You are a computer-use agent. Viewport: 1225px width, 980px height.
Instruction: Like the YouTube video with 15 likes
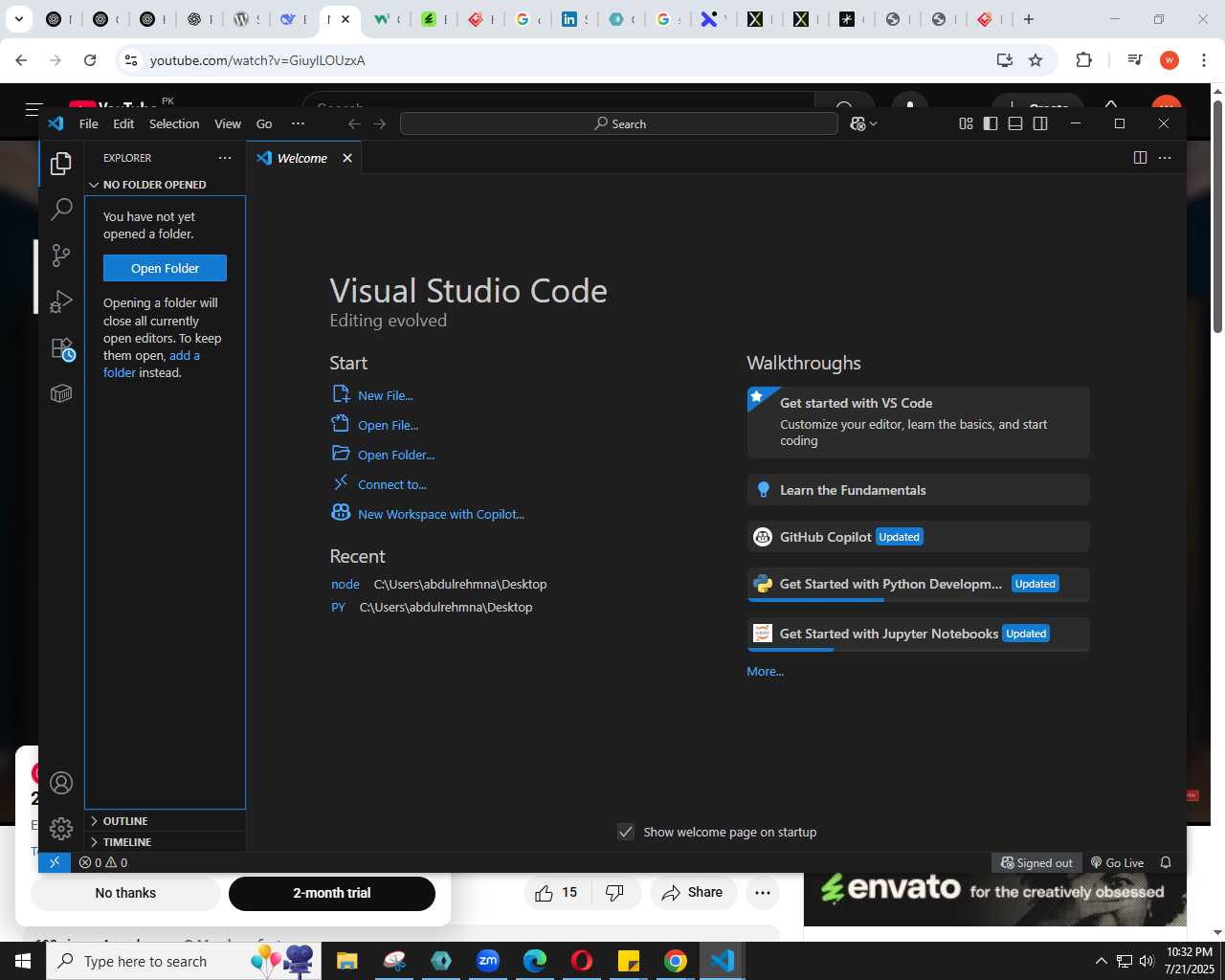tap(557, 893)
